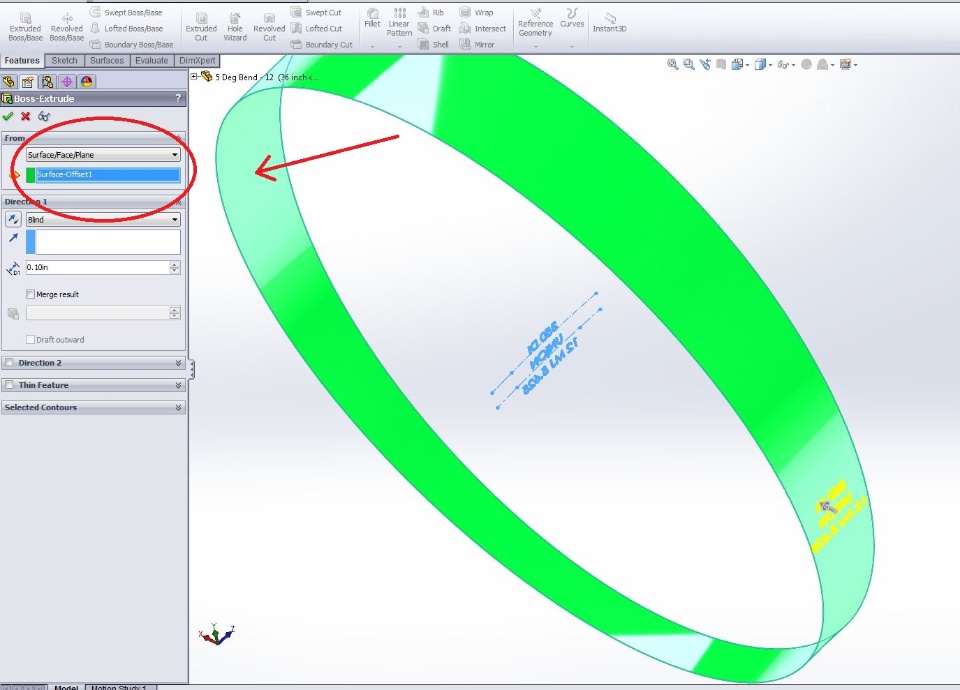
Task: Toggle the Draft outward checkbox
Action: pyautogui.click(x=30, y=339)
